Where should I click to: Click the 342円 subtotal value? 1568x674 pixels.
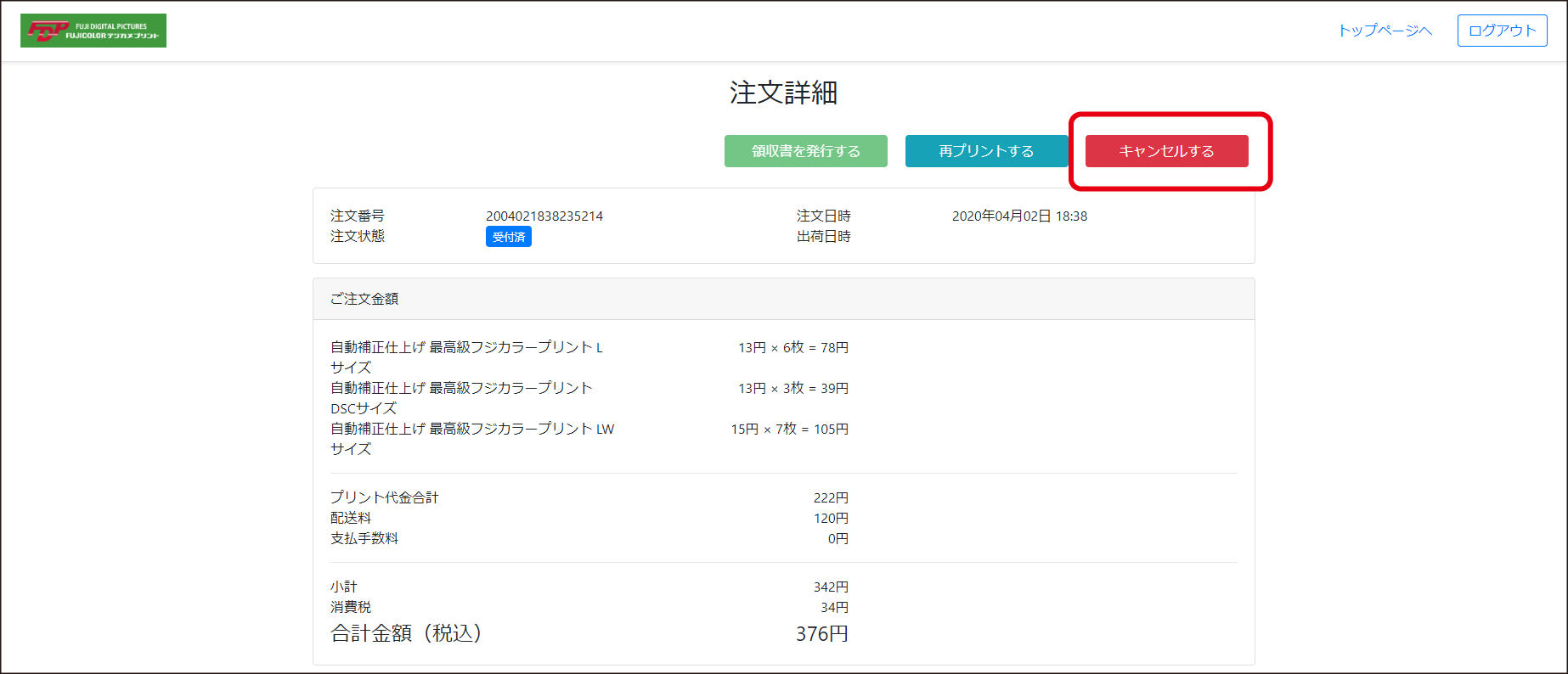[831, 587]
